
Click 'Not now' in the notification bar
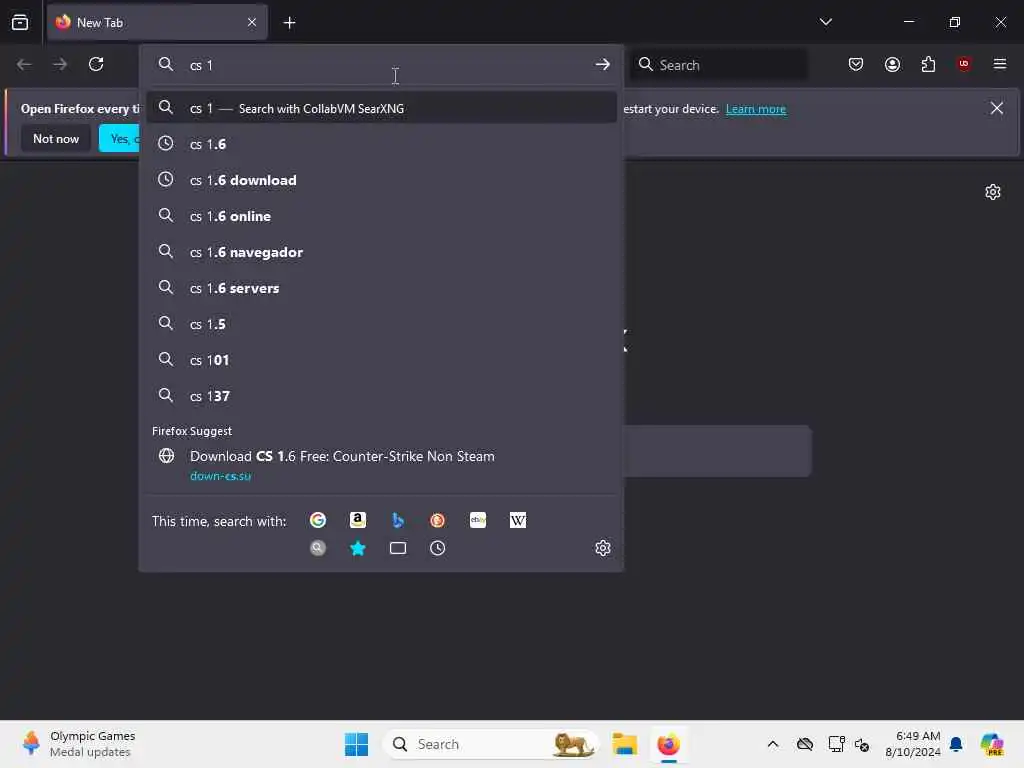[x=56, y=138]
